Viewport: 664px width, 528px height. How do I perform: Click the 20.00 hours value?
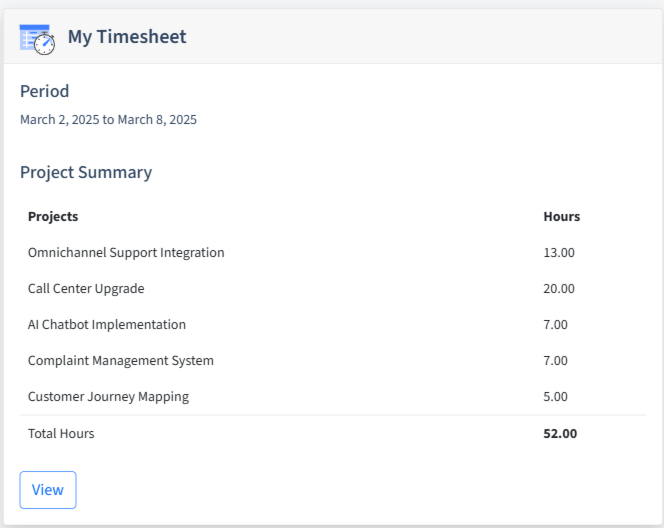pyautogui.click(x=559, y=288)
